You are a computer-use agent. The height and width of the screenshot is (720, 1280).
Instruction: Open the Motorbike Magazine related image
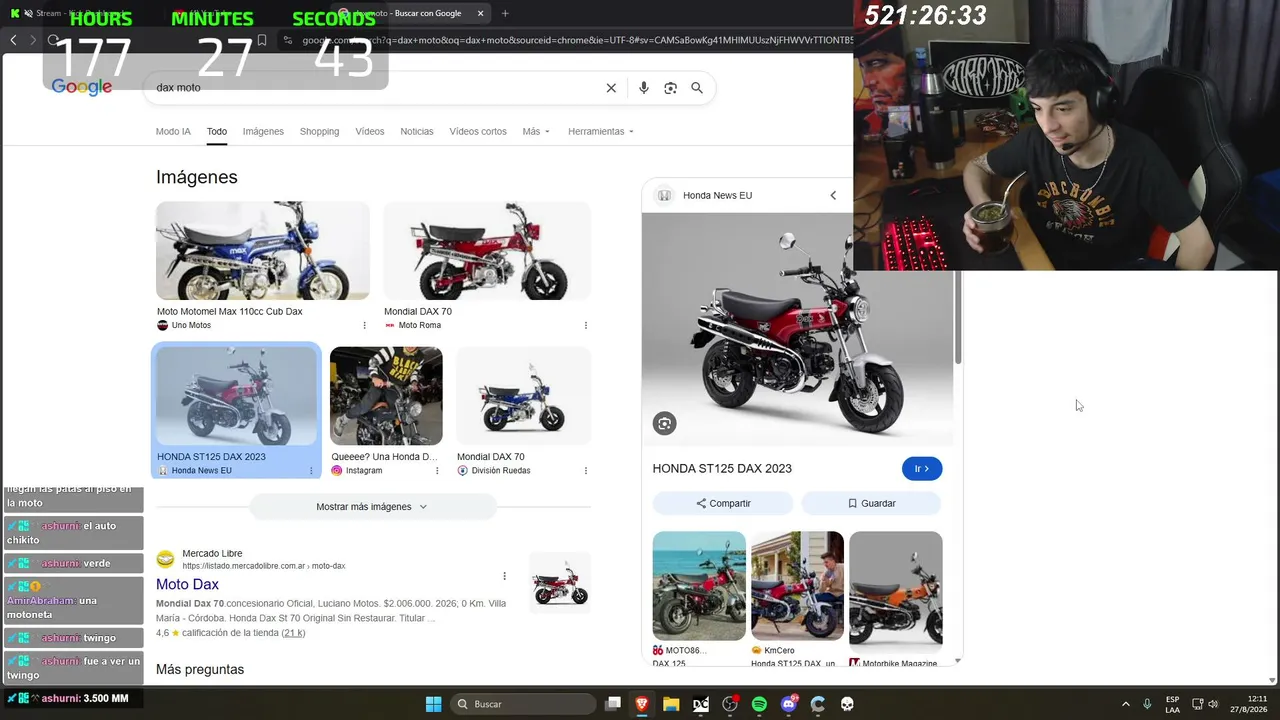click(896, 586)
